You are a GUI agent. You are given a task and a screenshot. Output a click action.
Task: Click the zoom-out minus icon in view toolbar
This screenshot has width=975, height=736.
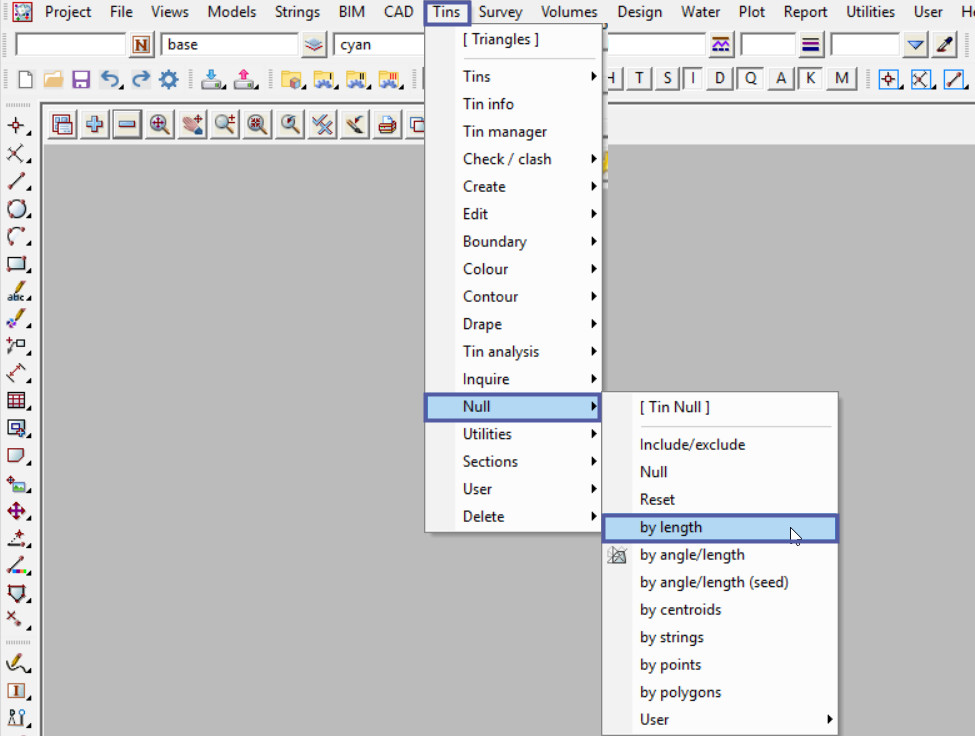click(127, 125)
